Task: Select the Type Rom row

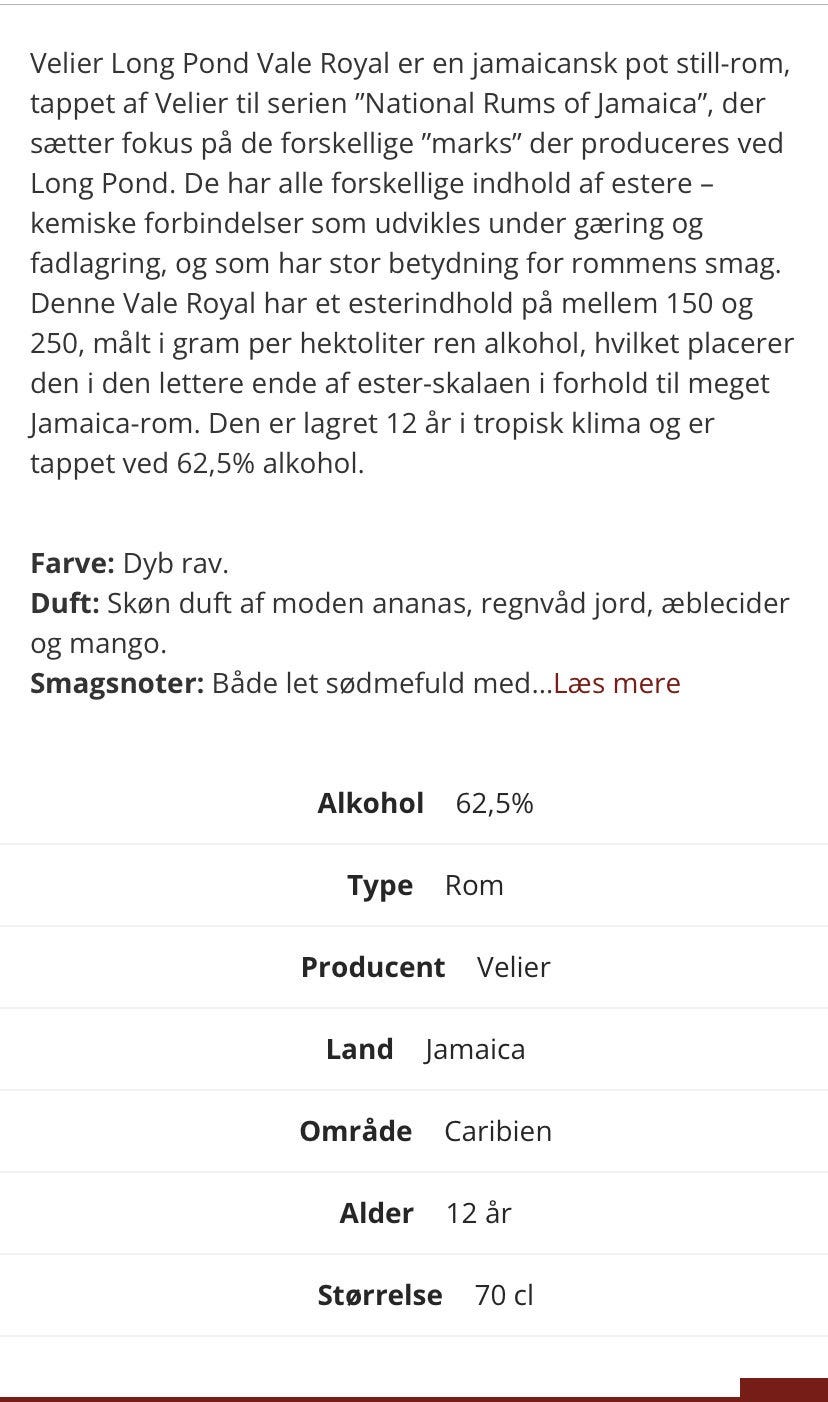Action: 414,885
